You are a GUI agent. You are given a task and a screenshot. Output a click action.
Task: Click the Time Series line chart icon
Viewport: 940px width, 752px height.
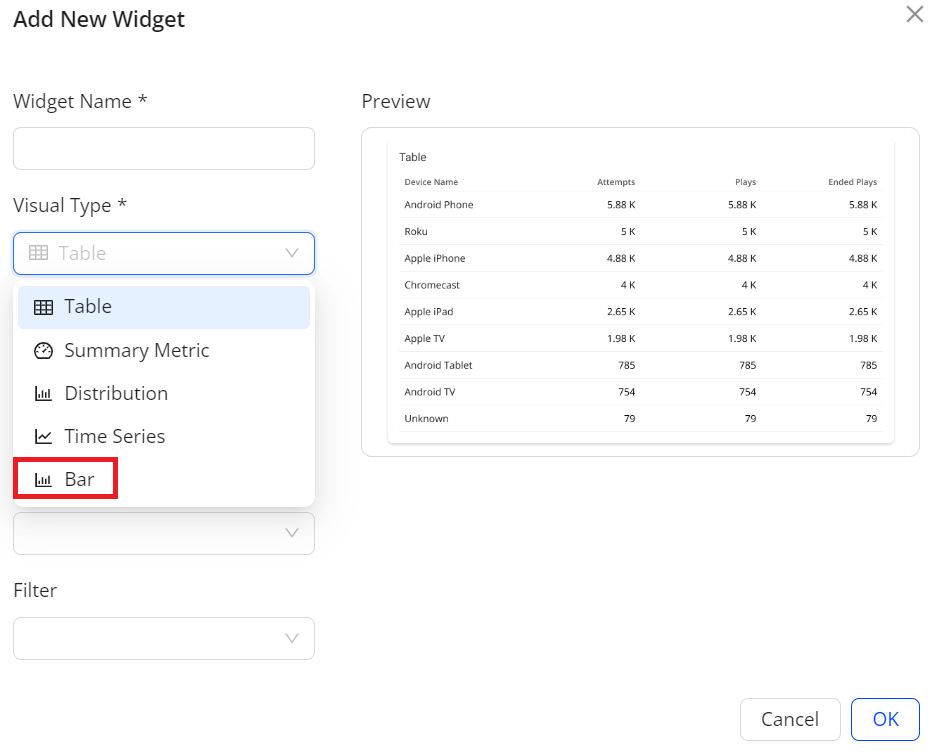coord(43,437)
